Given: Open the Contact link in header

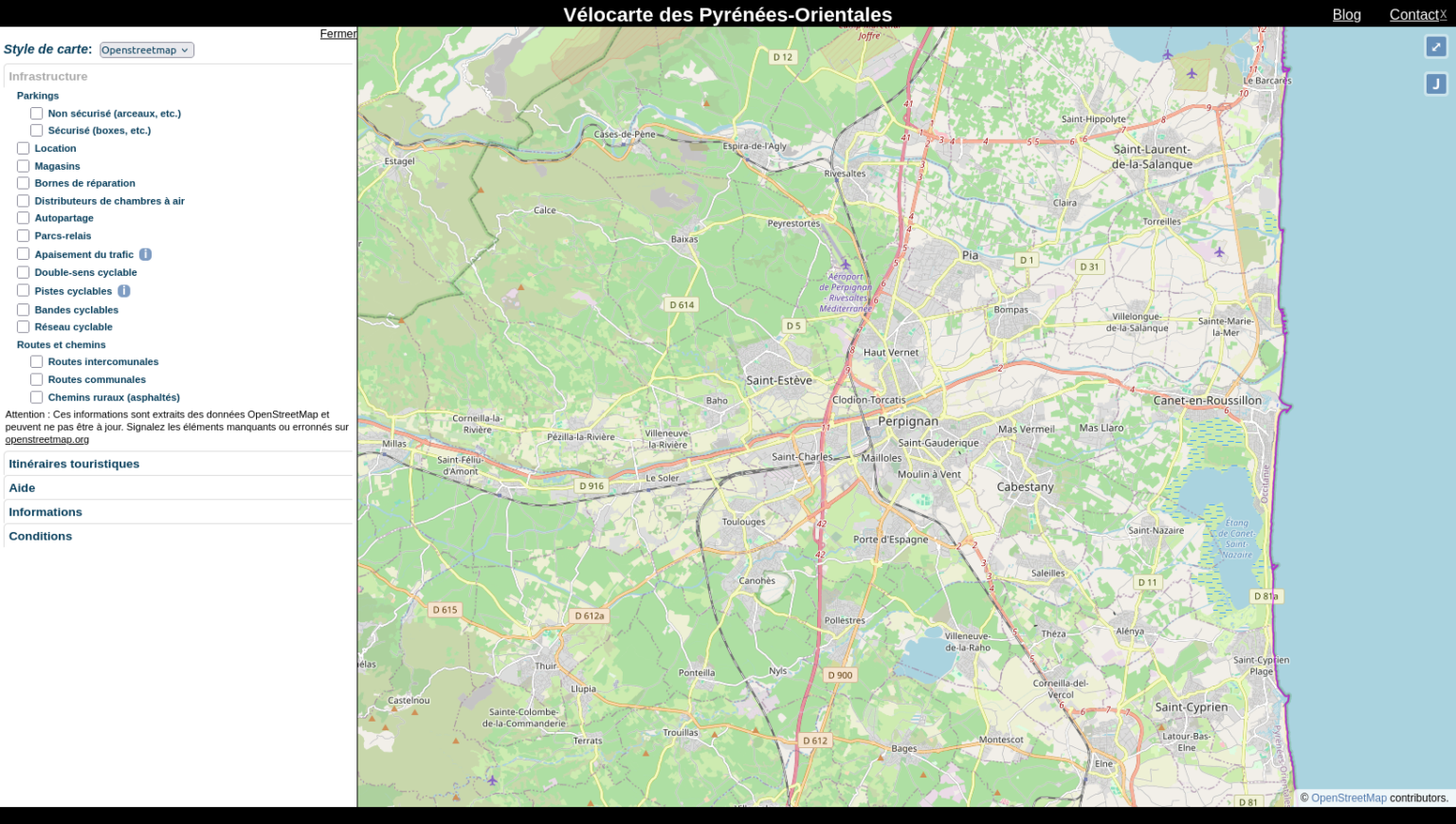Looking at the screenshot, I should click(1413, 15).
